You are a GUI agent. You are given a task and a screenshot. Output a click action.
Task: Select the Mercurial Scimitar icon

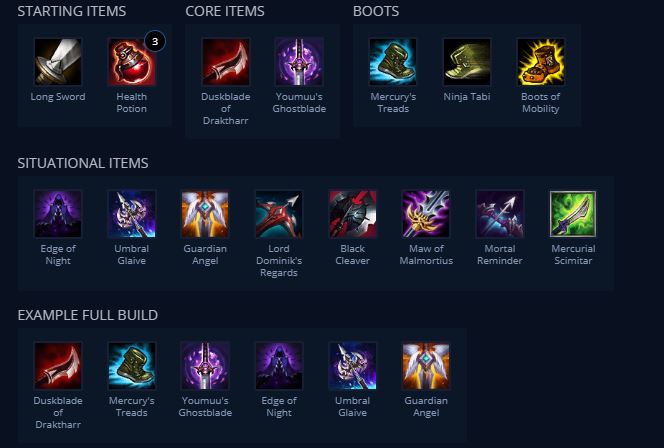(573, 214)
